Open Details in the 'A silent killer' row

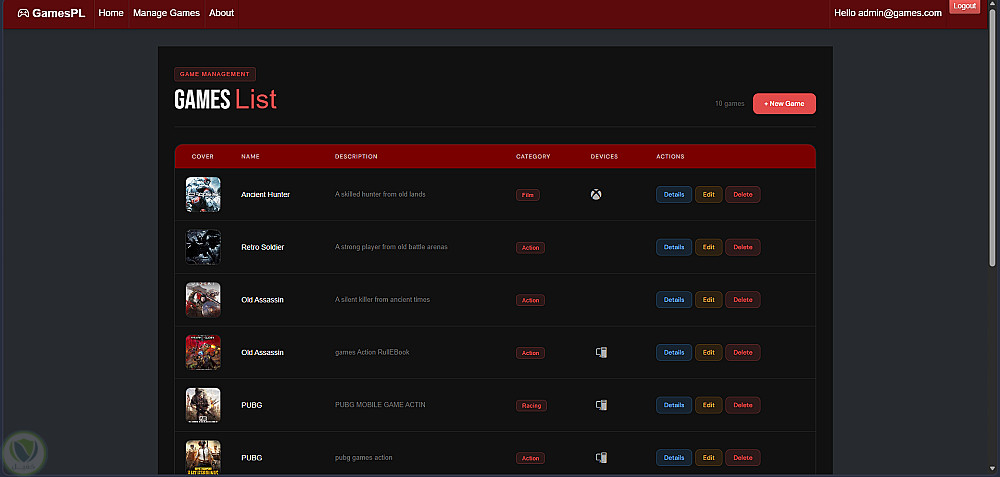tap(673, 300)
